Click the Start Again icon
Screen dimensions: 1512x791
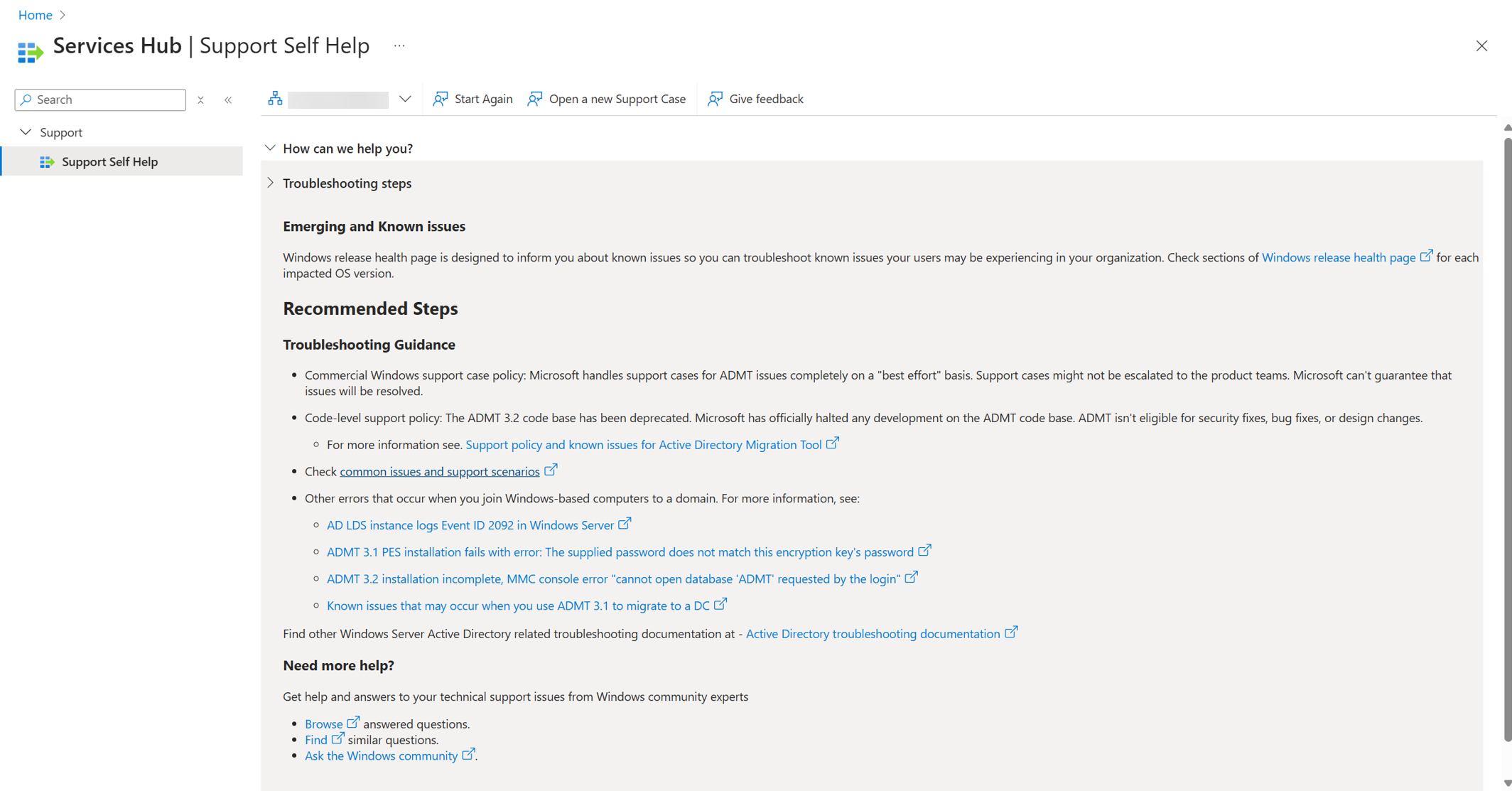click(x=441, y=98)
